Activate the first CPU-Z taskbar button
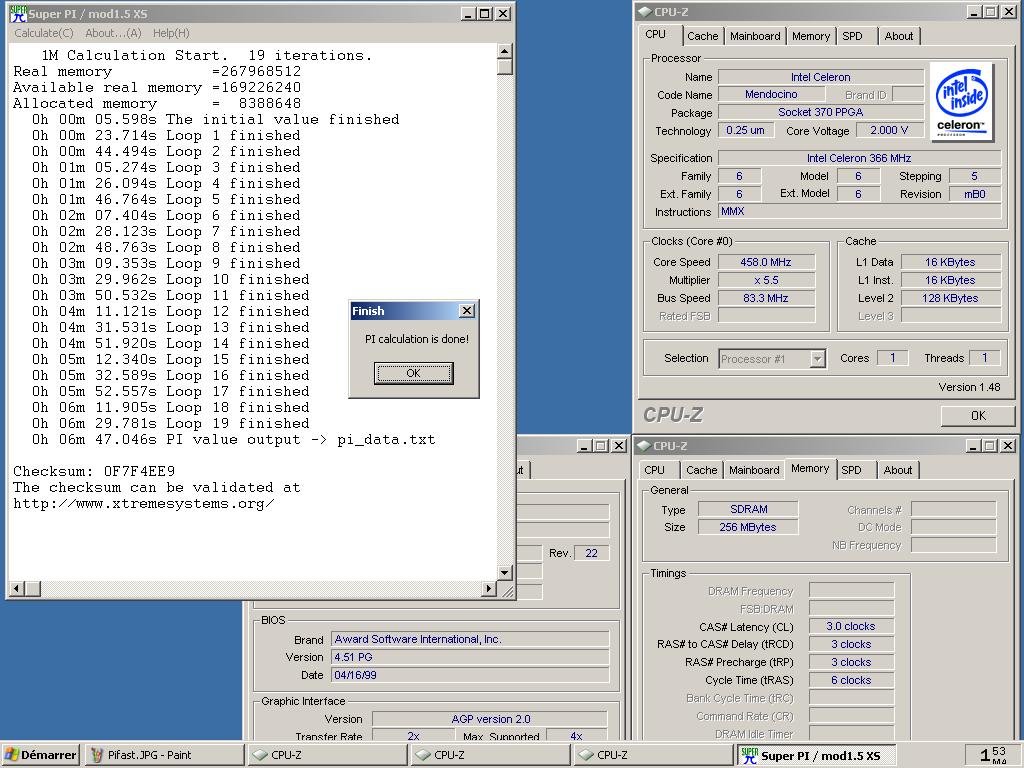The width and height of the screenshot is (1024, 768). 327,755
